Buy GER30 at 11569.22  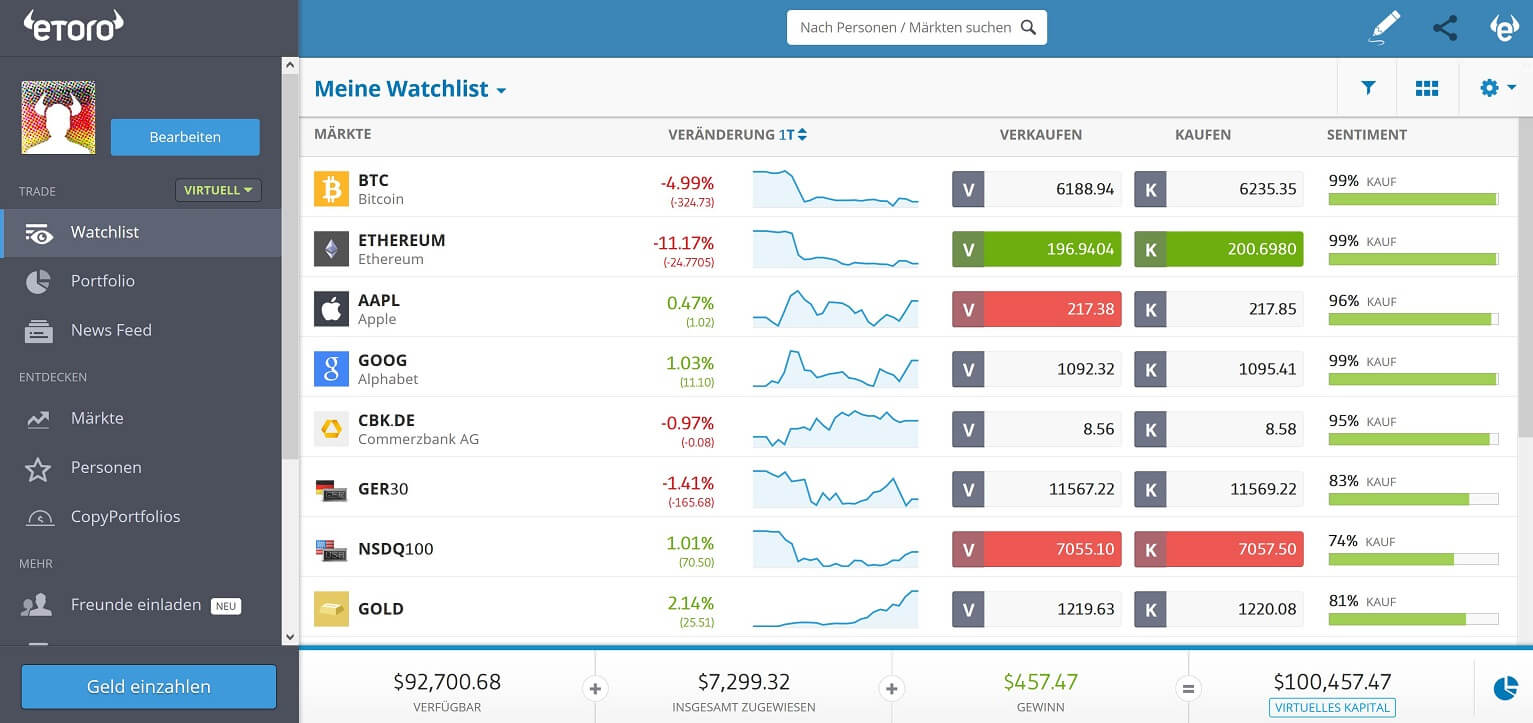[x=1219, y=489]
